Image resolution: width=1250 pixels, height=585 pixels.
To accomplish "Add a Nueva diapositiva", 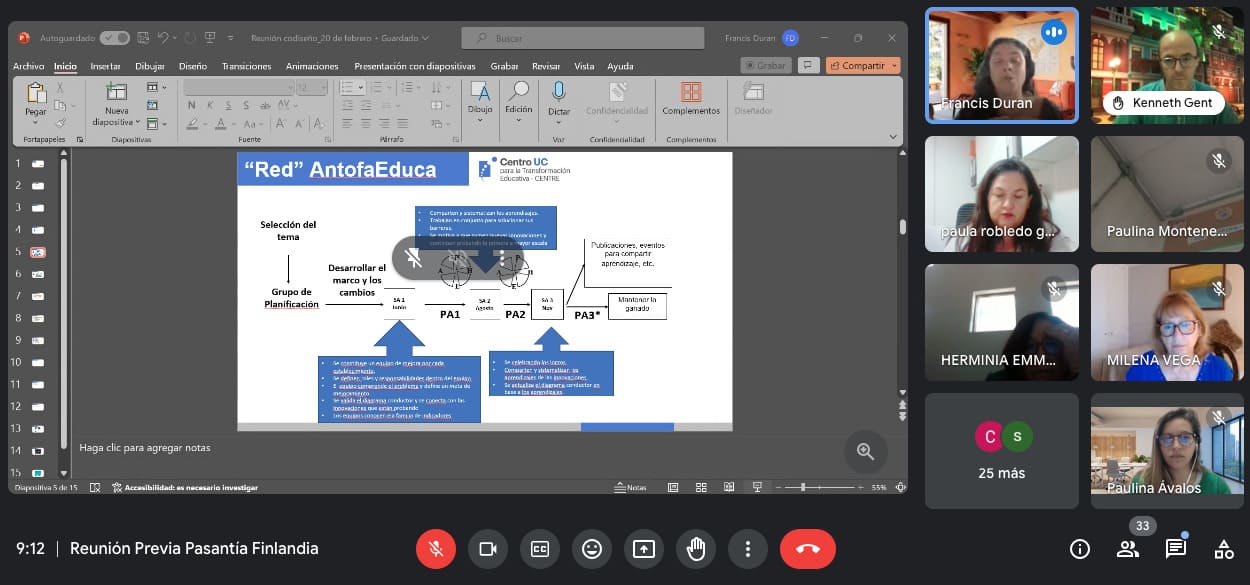I will tap(116, 103).
